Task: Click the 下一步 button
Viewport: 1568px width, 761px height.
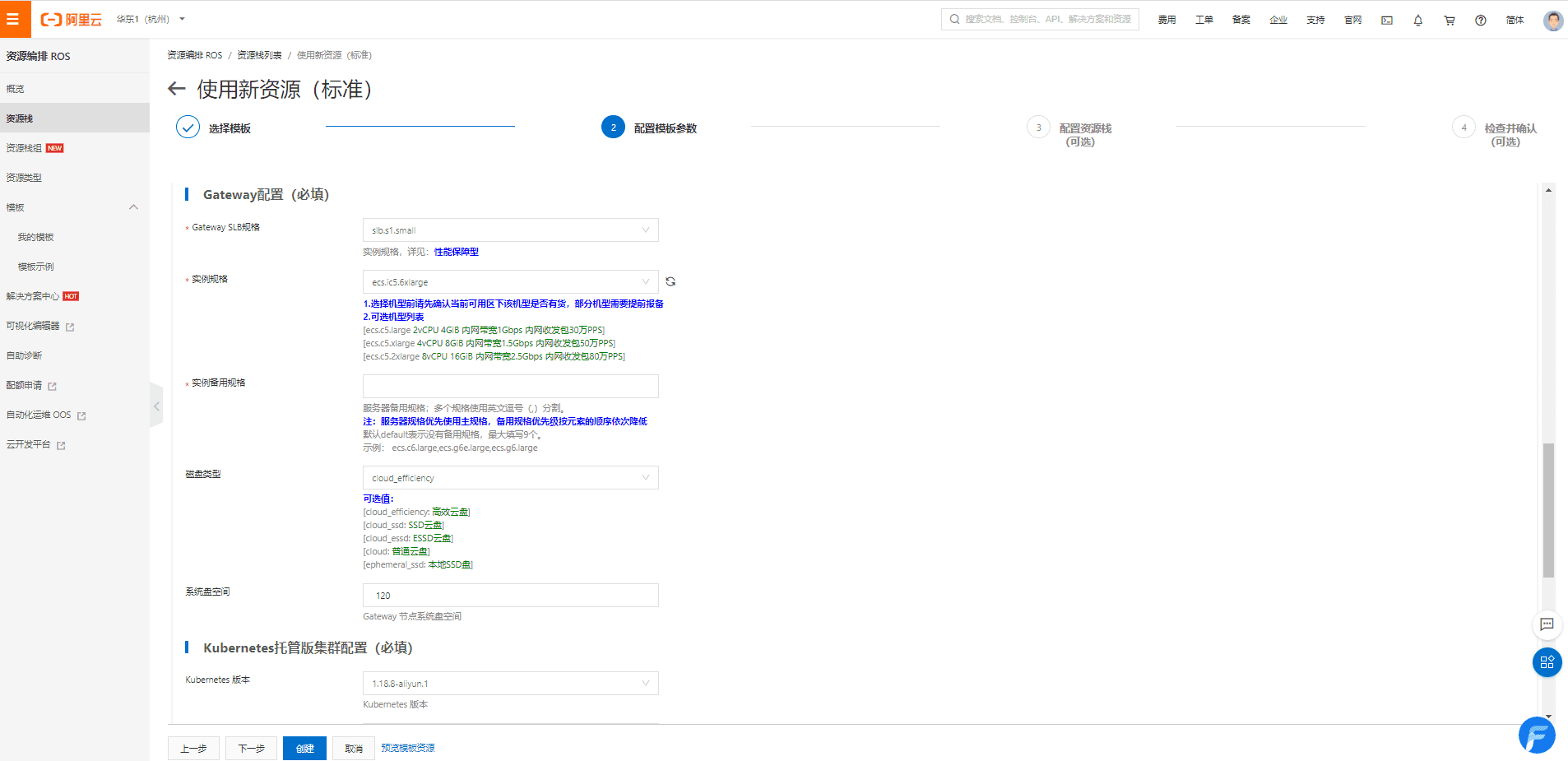Action: click(x=251, y=748)
